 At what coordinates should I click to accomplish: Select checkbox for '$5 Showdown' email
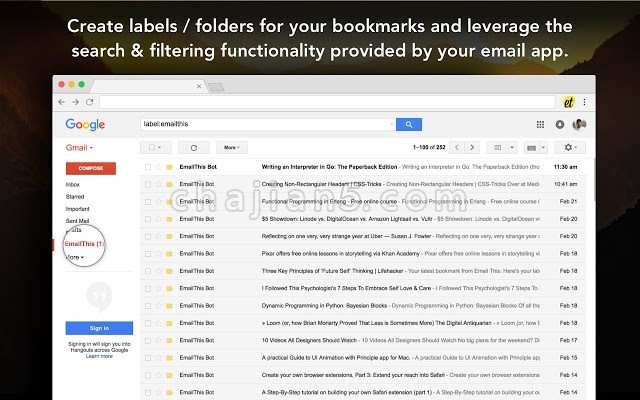coord(148,219)
